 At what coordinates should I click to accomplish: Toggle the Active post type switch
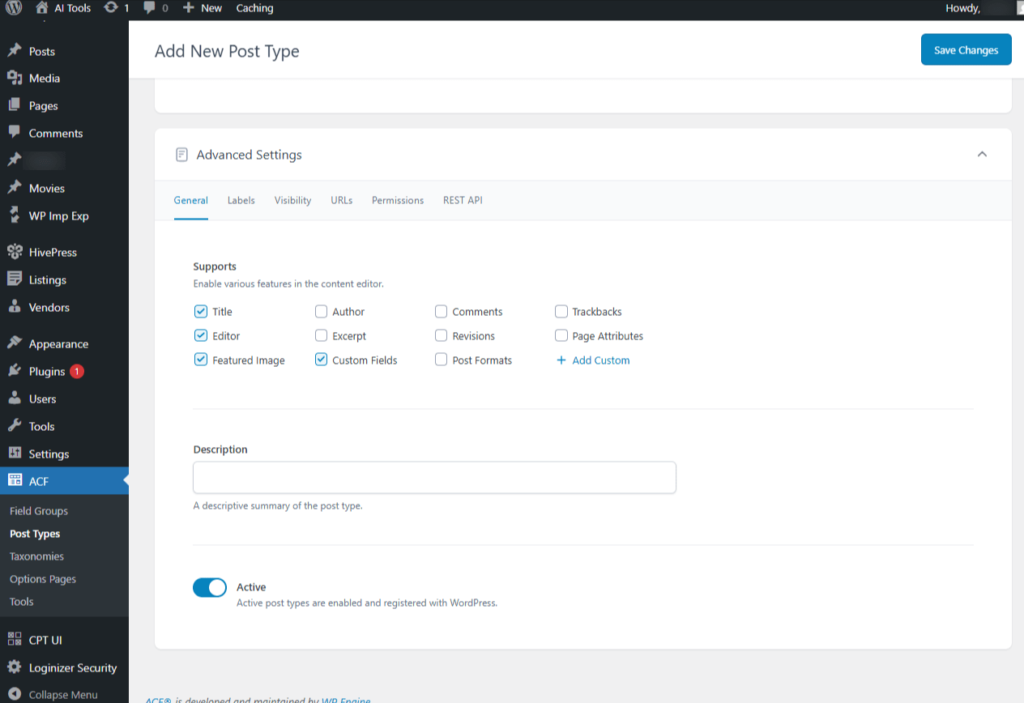click(210, 588)
